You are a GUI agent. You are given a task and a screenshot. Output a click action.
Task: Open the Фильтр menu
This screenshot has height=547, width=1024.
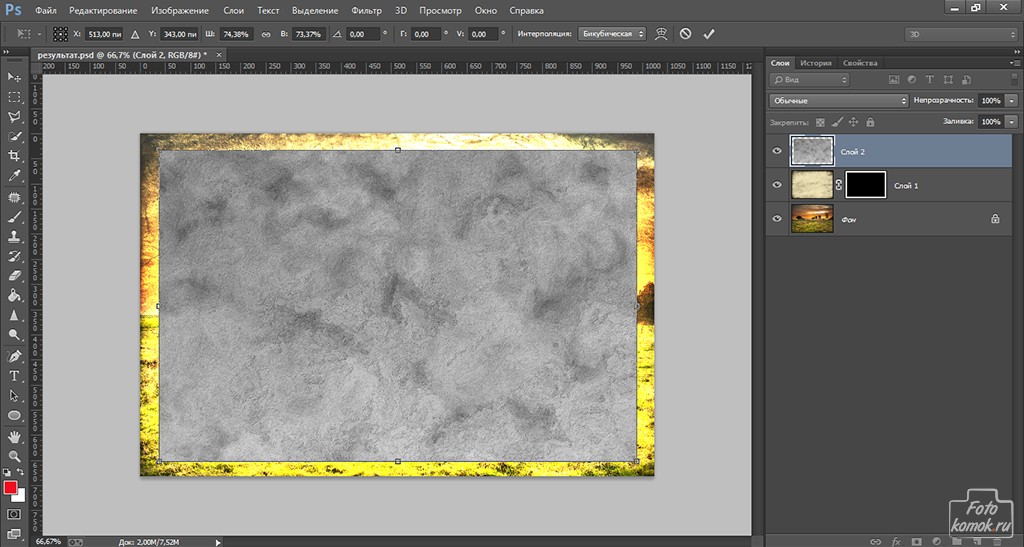(367, 10)
